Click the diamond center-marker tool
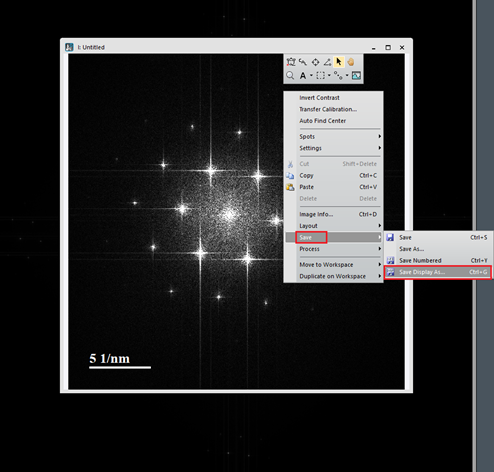Viewport: 494px width, 472px height. click(x=315, y=62)
